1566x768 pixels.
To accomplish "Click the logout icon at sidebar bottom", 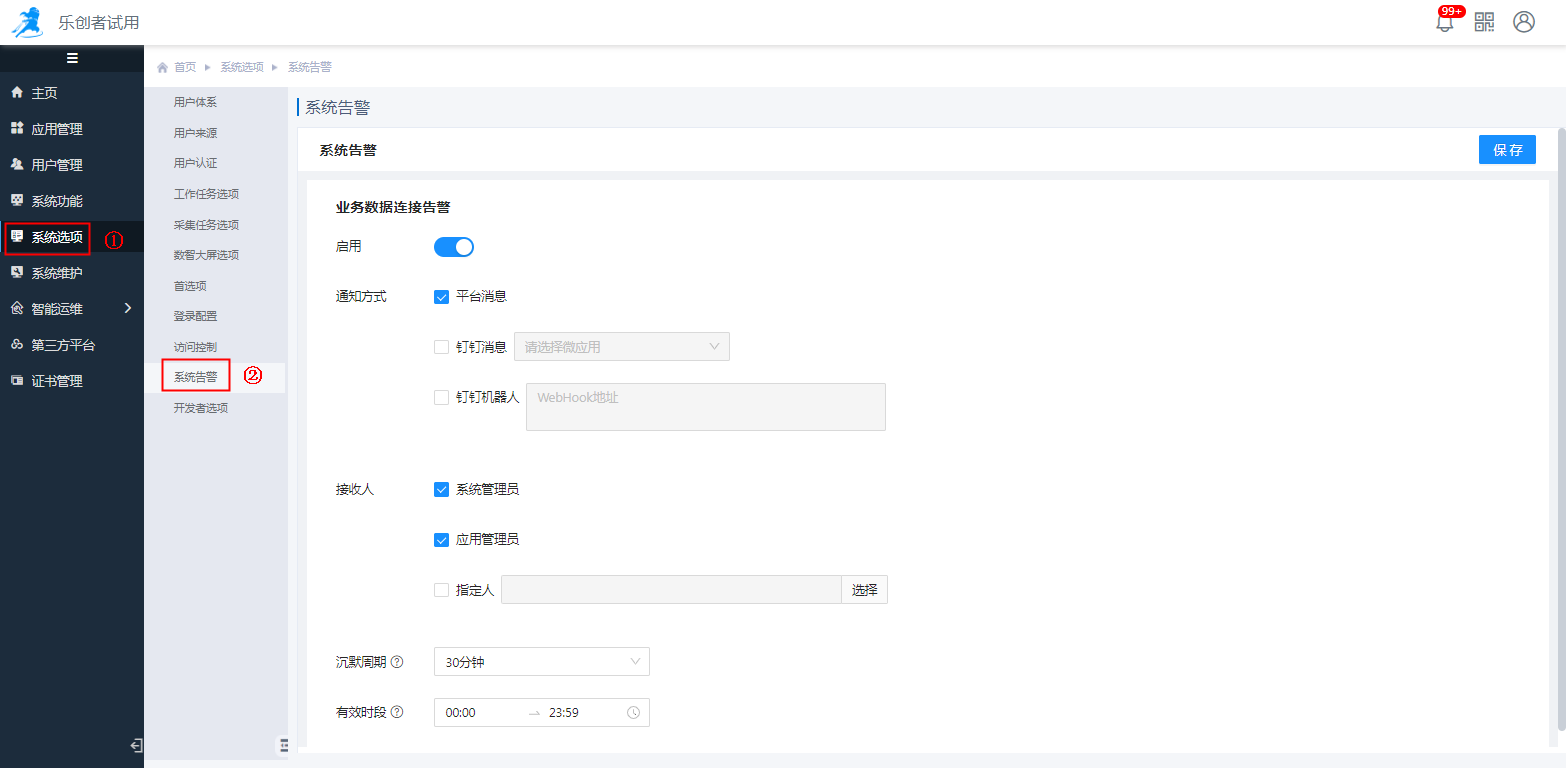I will click(136, 745).
